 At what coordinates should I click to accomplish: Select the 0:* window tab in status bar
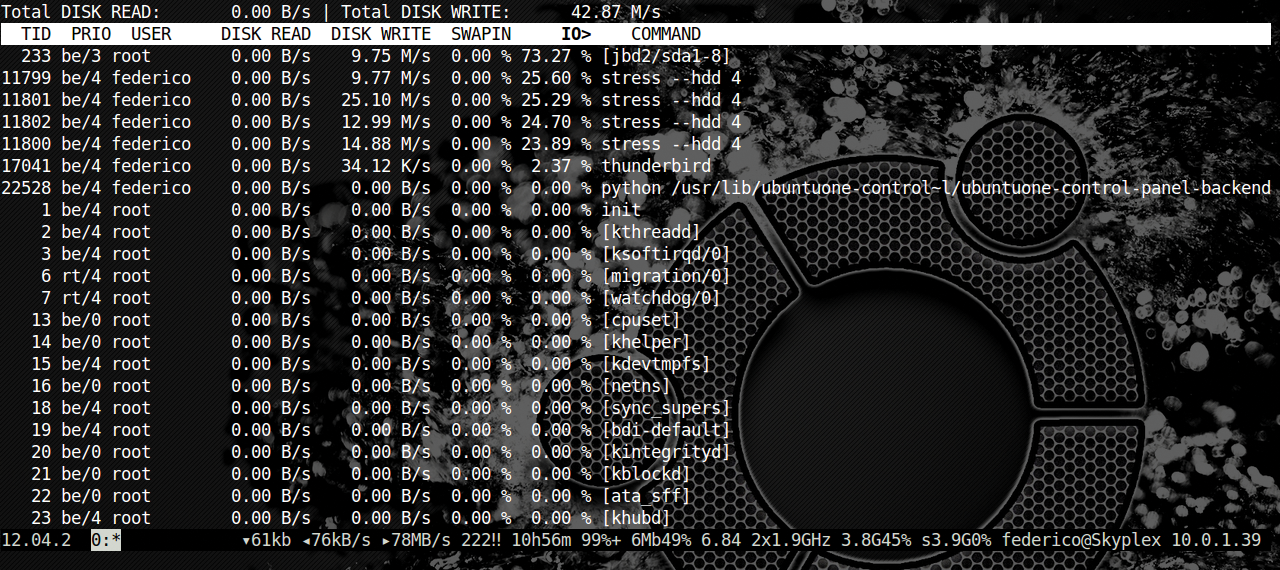[106, 540]
